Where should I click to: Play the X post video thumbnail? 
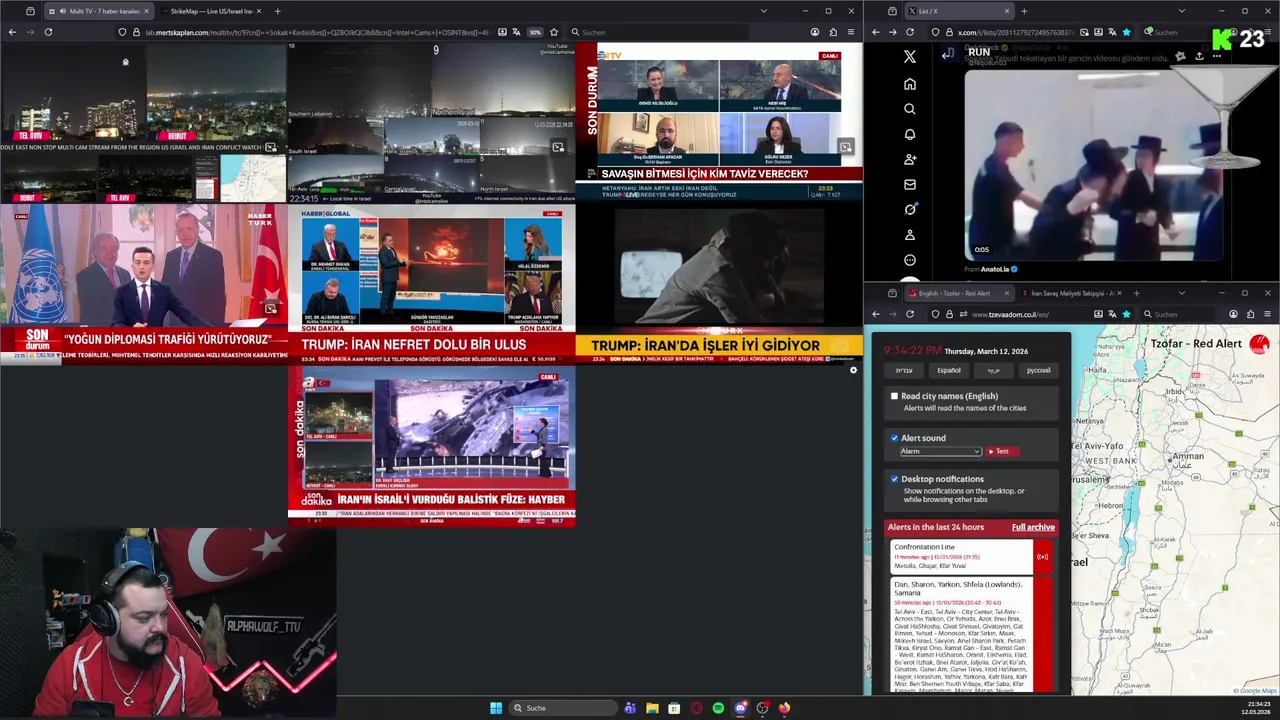(1092, 165)
